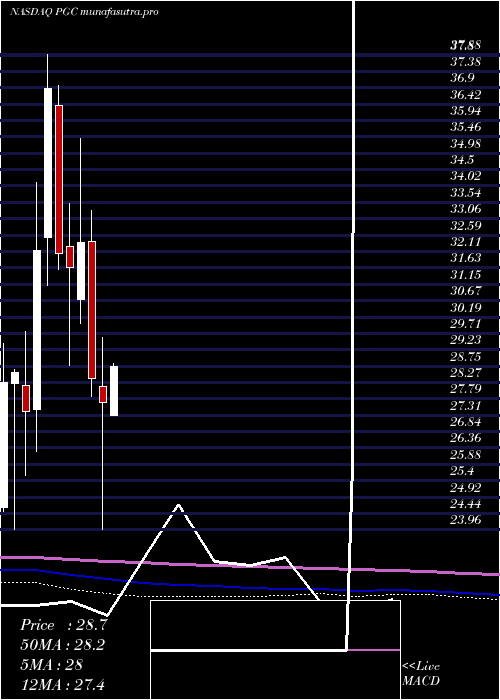500x700 pixels.
Task: Click the 32.59 price axis label
Action: (x=465, y=225)
